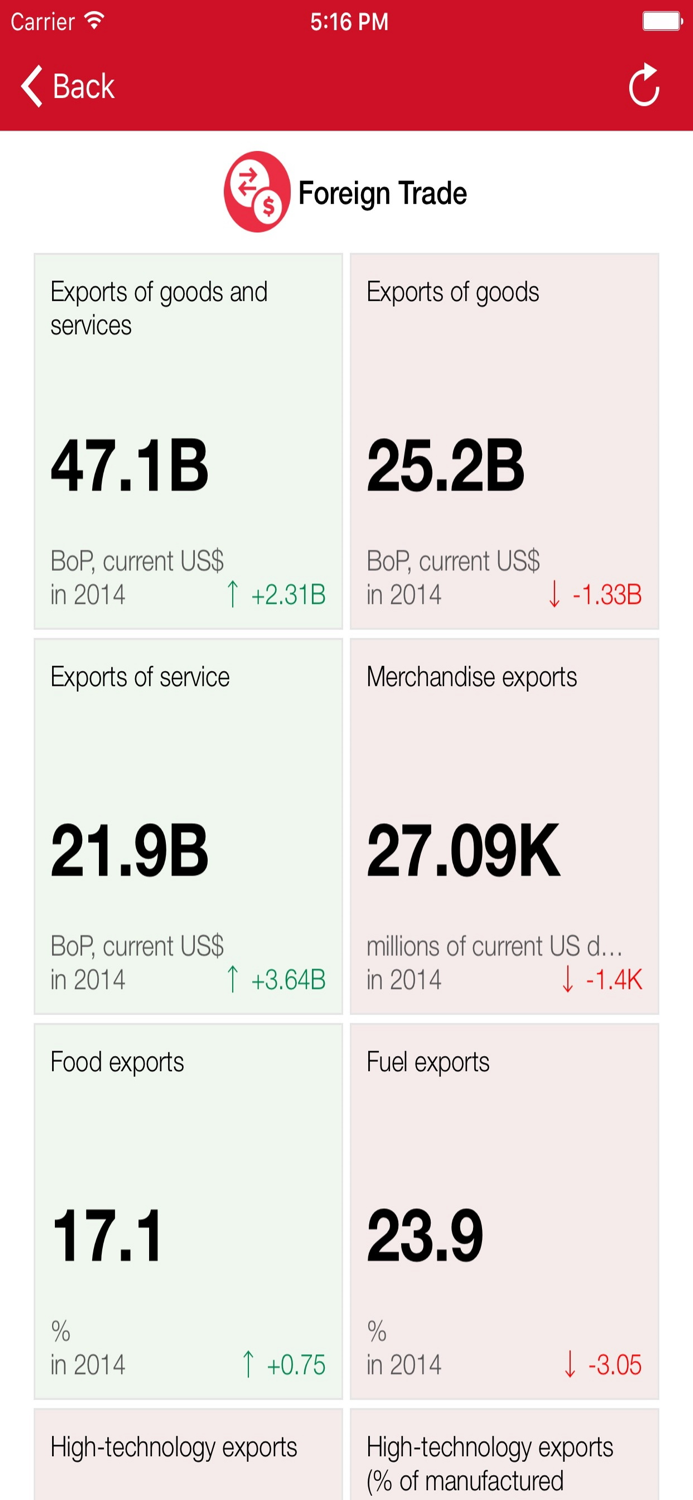Open Exports of goods and services card
The height and width of the screenshot is (1500, 693).
188,441
